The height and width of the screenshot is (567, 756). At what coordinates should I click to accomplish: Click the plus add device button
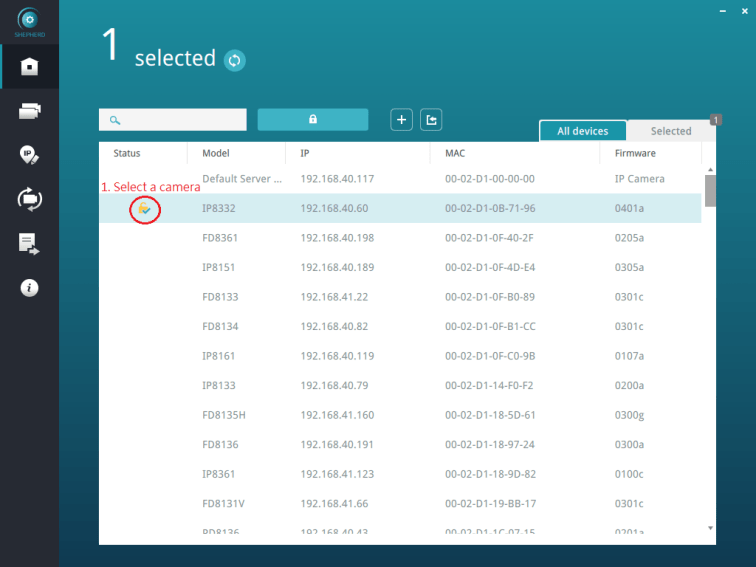(x=401, y=120)
